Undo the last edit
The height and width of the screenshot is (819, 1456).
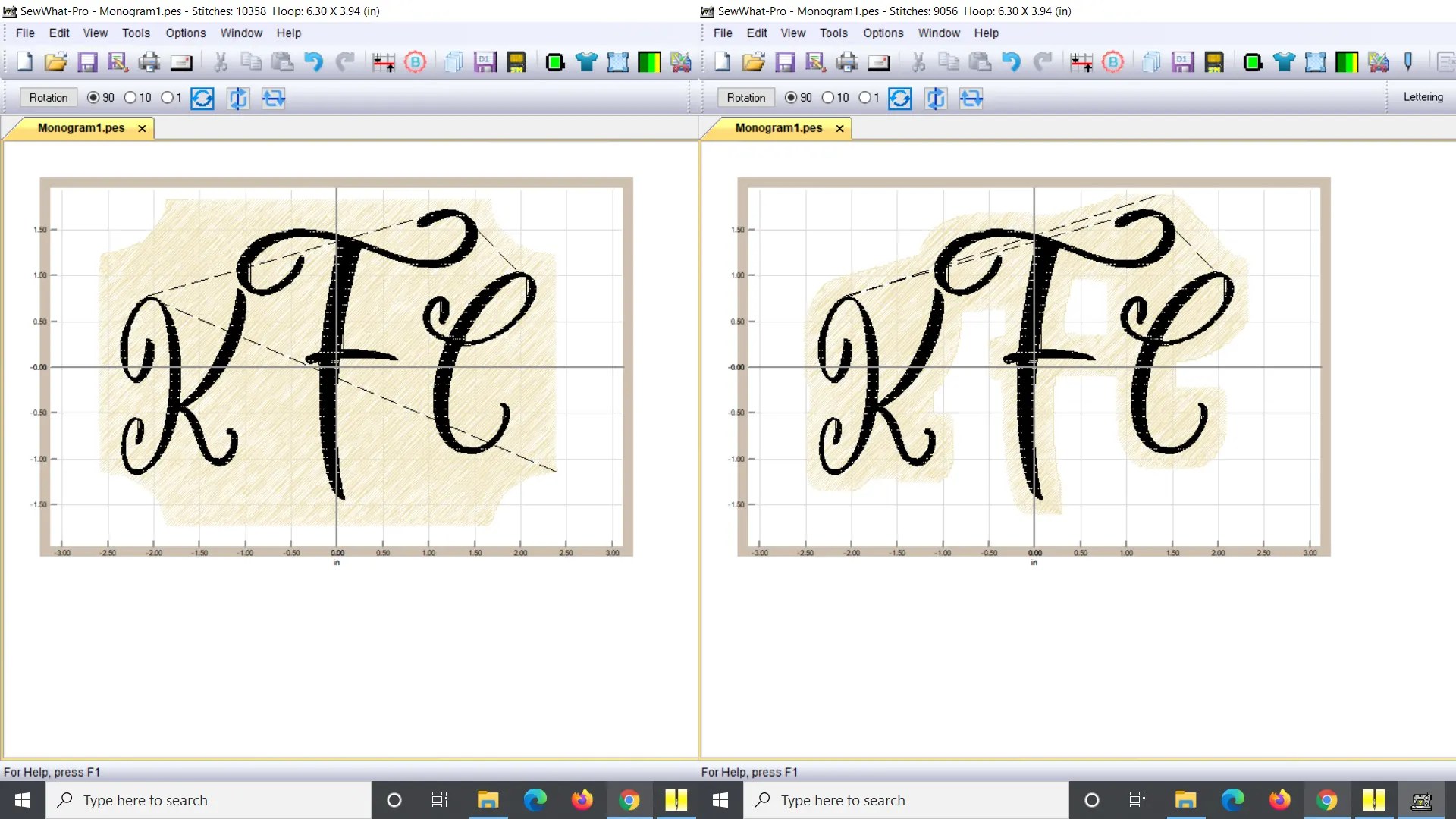pyautogui.click(x=314, y=62)
